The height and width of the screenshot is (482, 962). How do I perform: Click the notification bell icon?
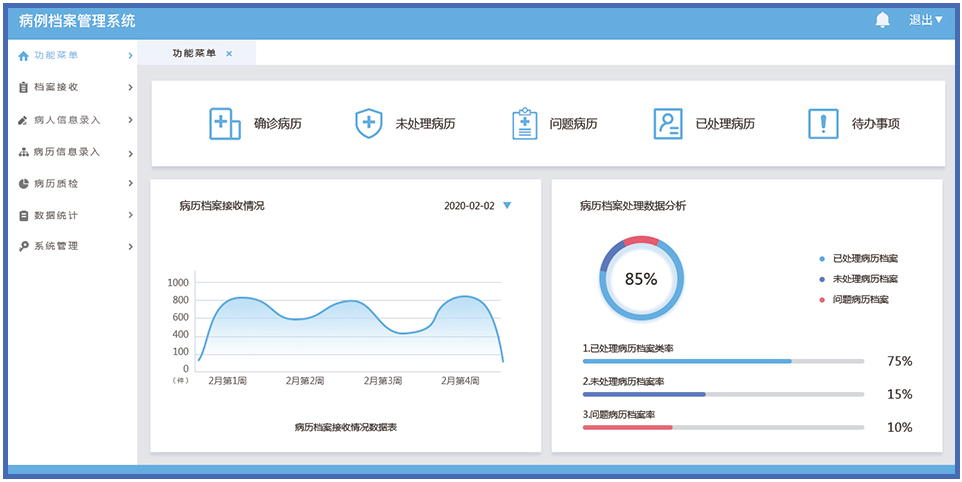click(882, 20)
